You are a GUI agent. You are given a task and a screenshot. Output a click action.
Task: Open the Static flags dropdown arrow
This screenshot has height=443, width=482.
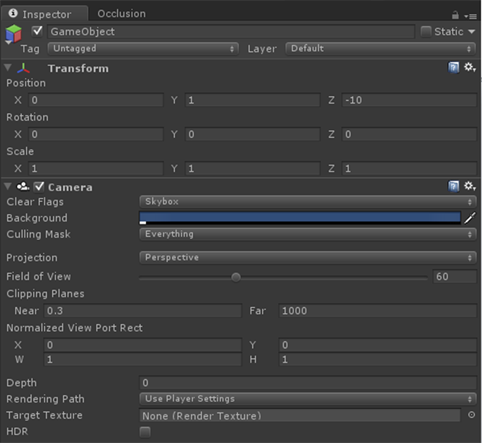click(x=472, y=32)
